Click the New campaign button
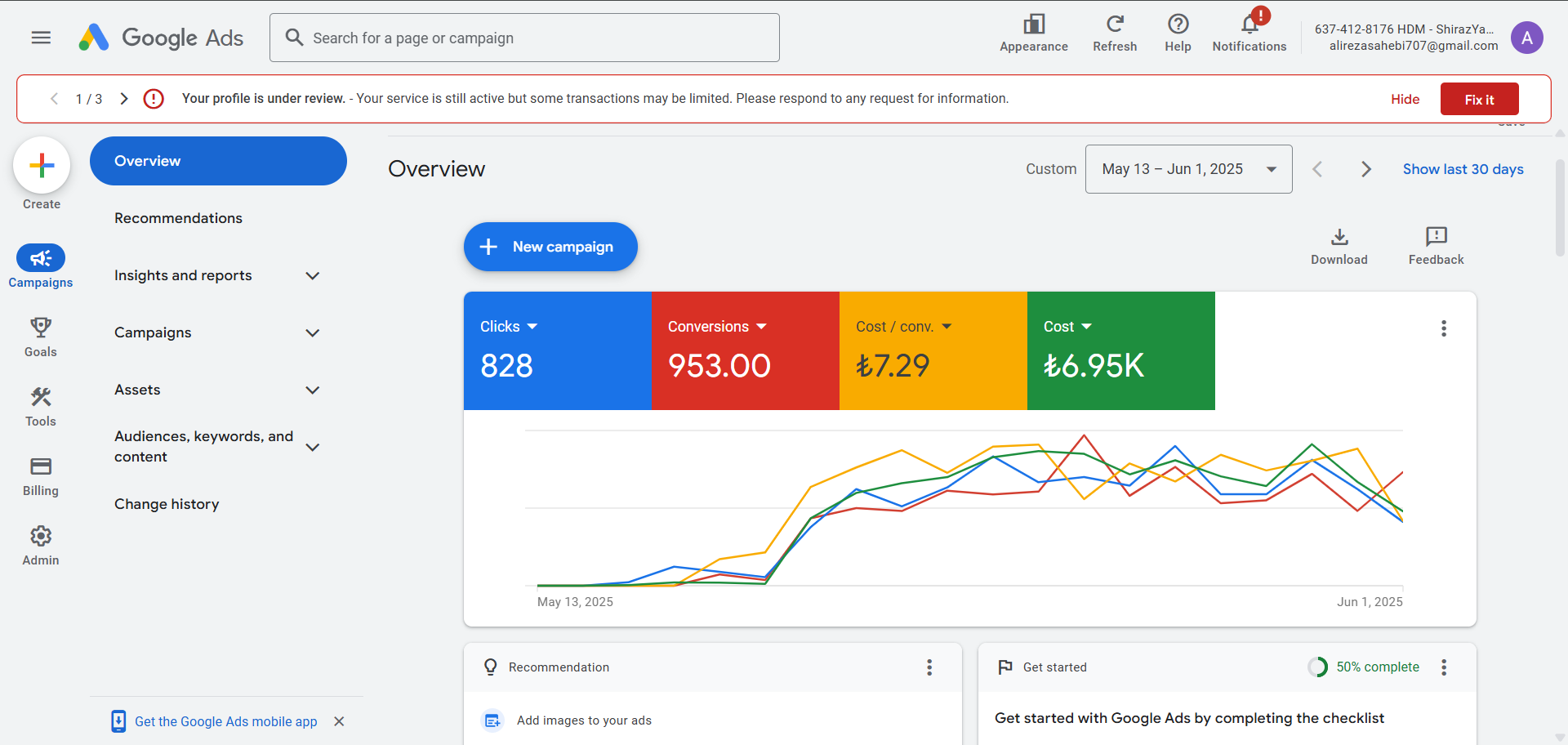This screenshot has height=745, width=1568. click(550, 247)
